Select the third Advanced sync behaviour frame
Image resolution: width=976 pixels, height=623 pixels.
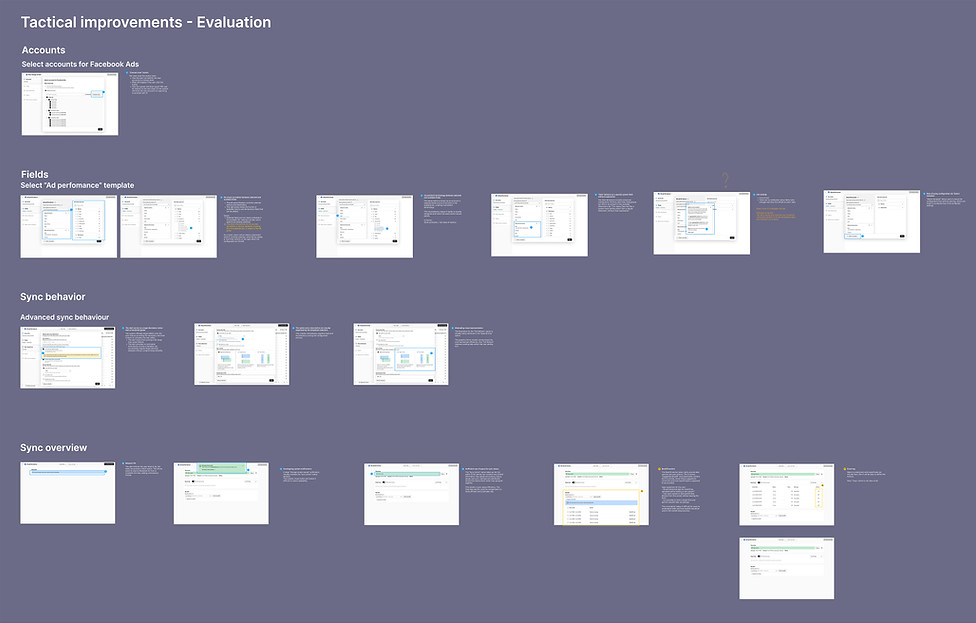pos(401,354)
